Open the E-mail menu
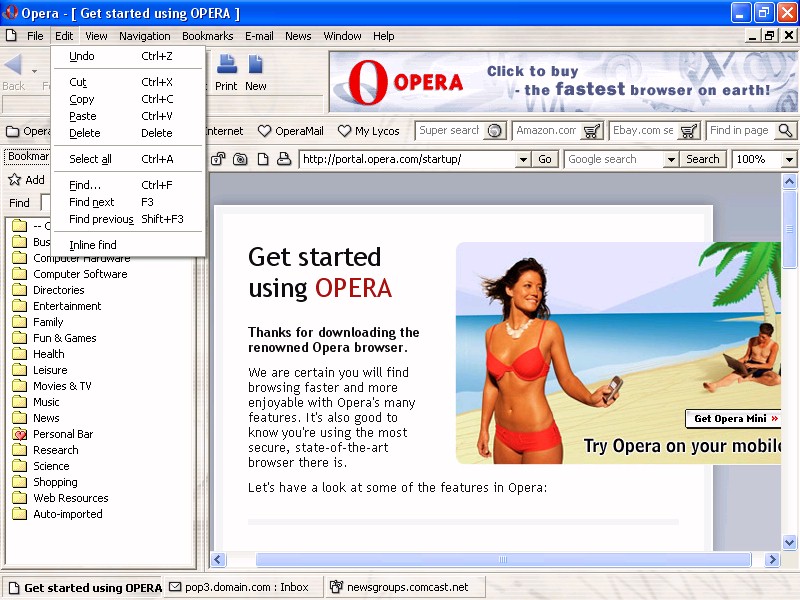The width and height of the screenshot is (800, 600). pyautogui.click(x=259, y=36)
